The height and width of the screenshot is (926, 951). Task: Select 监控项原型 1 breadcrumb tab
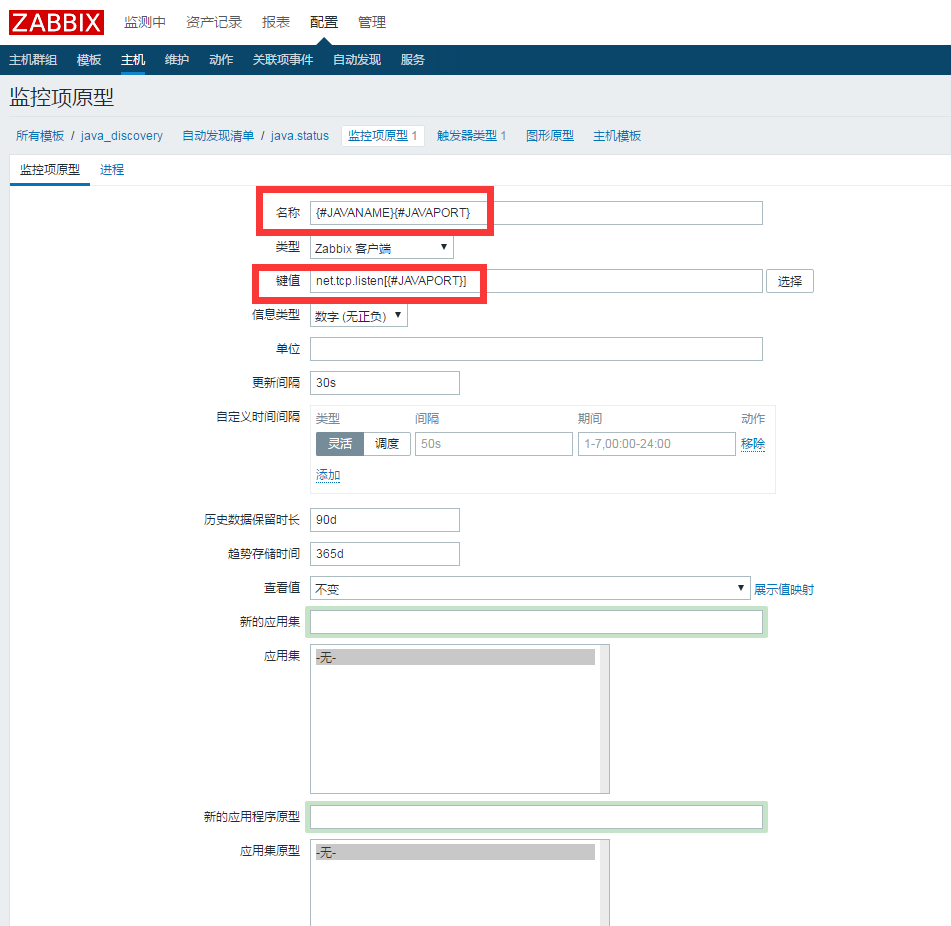pyautogui.click(x=383, y=136)
